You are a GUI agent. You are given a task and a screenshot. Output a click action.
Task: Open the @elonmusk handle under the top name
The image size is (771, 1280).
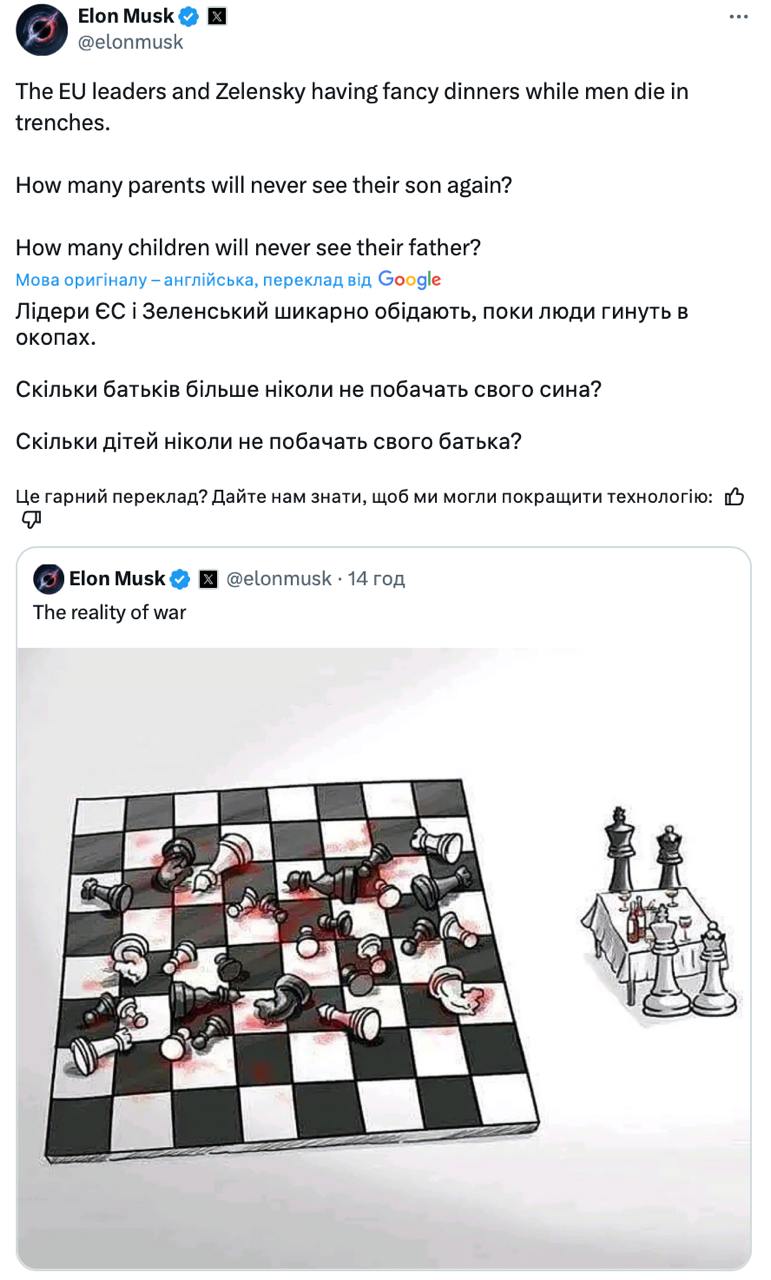click(130, 42)
